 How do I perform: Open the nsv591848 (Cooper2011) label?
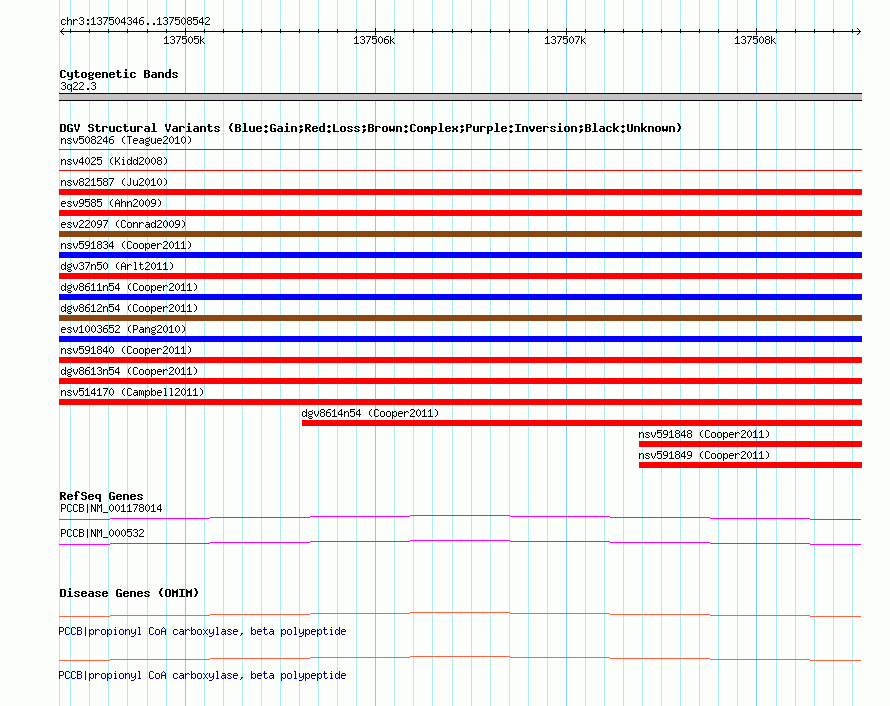pyautogui.click(x=704, y=434)
